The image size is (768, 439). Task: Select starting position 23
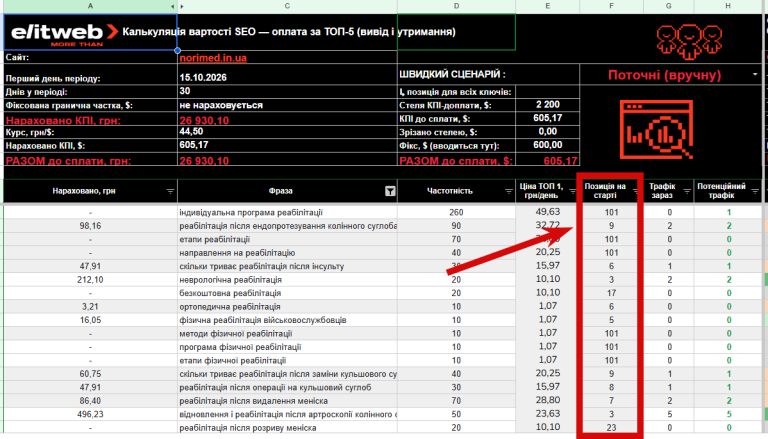coord(611,428)
